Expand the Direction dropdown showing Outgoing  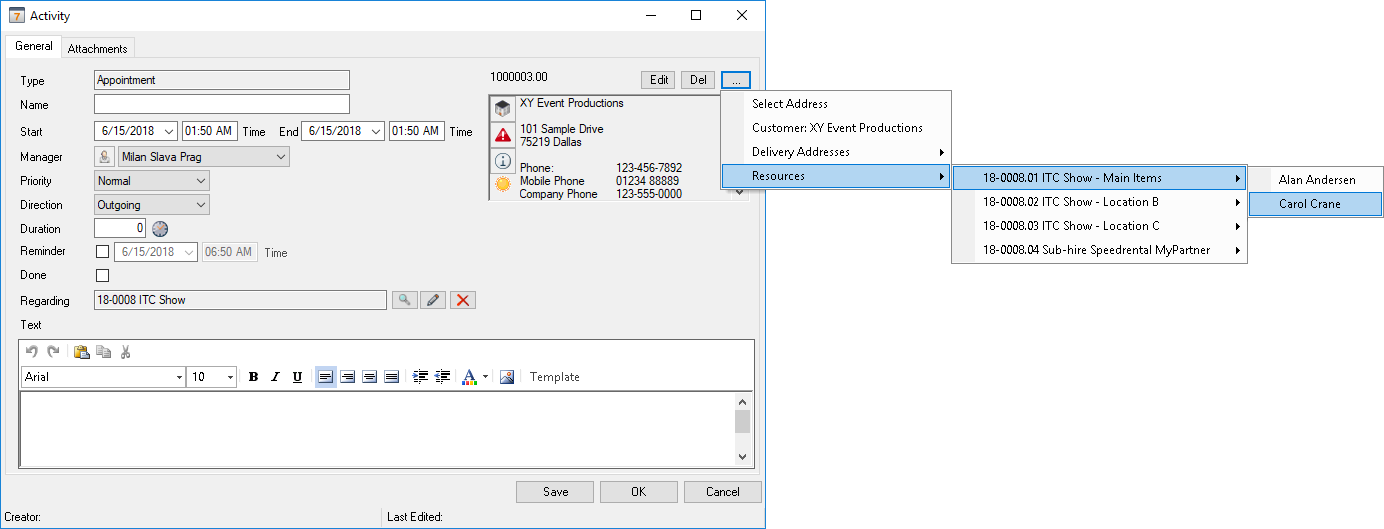click(x=151, y=205)
